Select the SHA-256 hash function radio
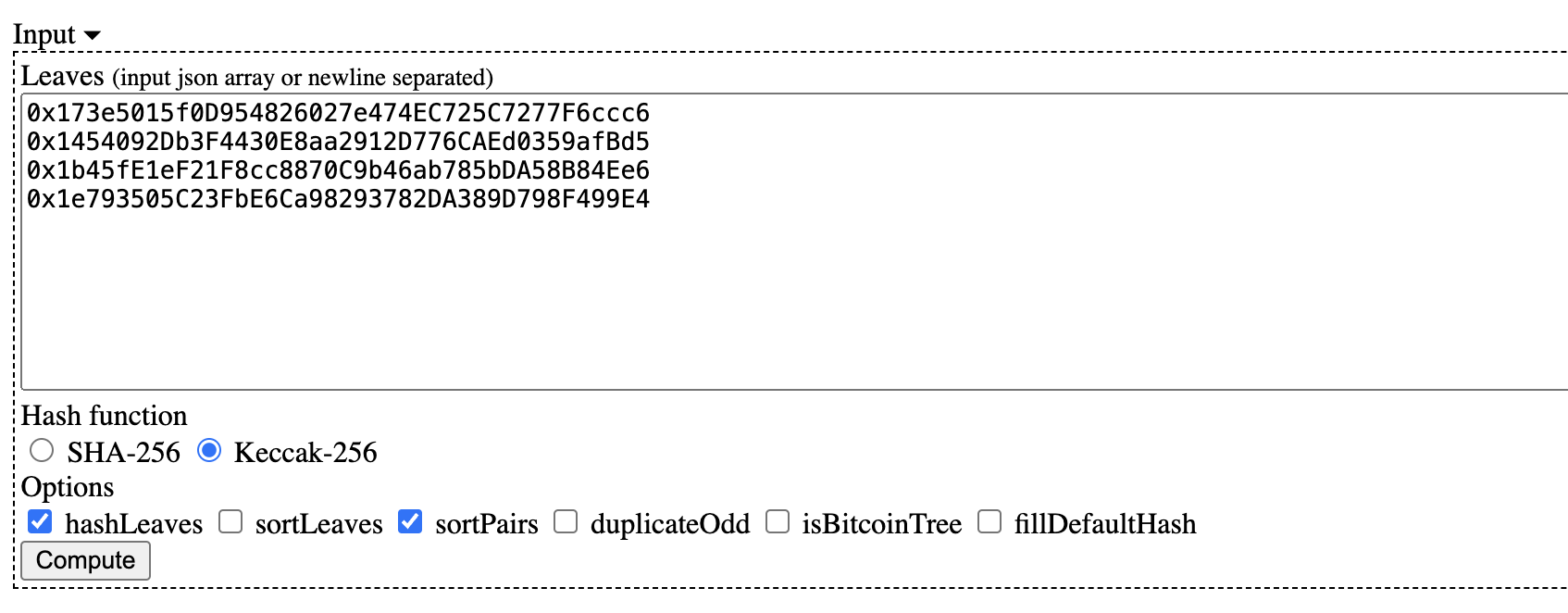 tap(42, 451)
